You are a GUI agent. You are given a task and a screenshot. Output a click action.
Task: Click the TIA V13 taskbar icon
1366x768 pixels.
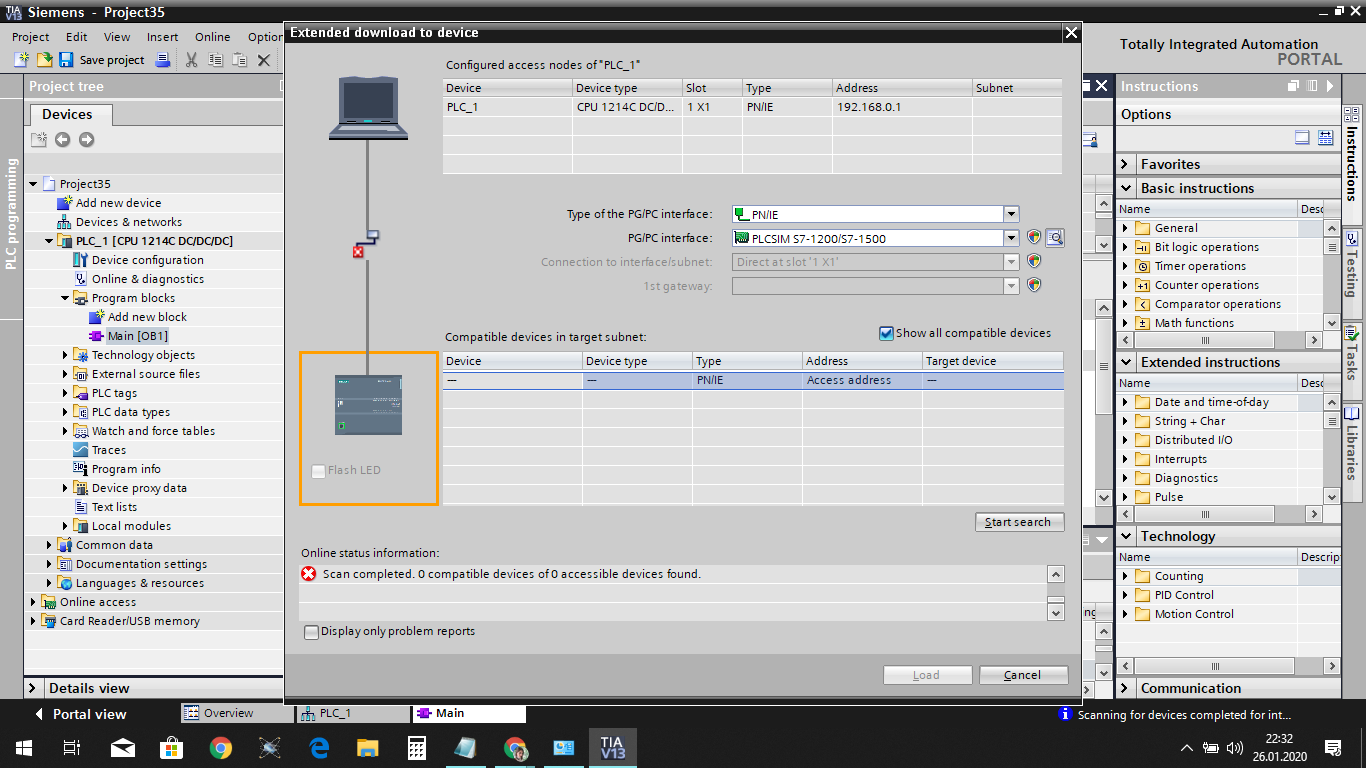(612, 748)
